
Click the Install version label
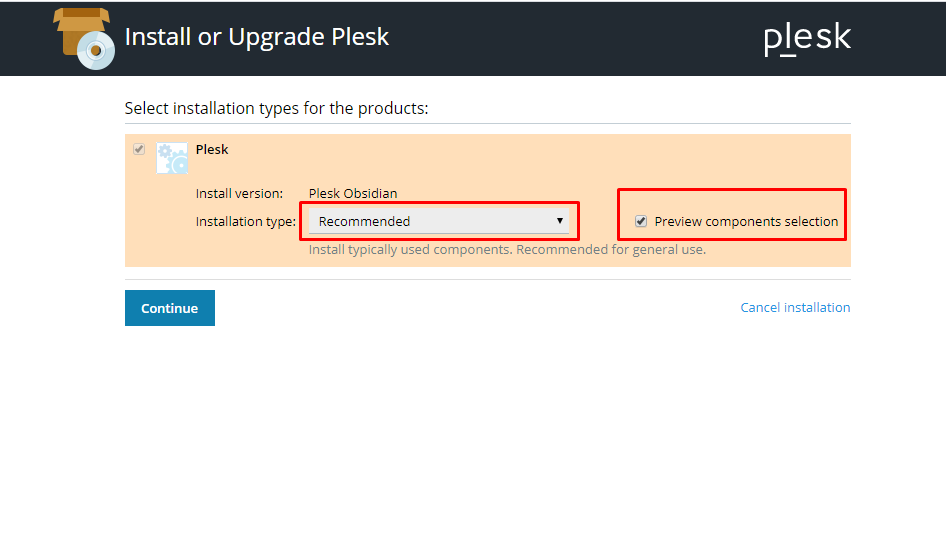coord(239,194)
